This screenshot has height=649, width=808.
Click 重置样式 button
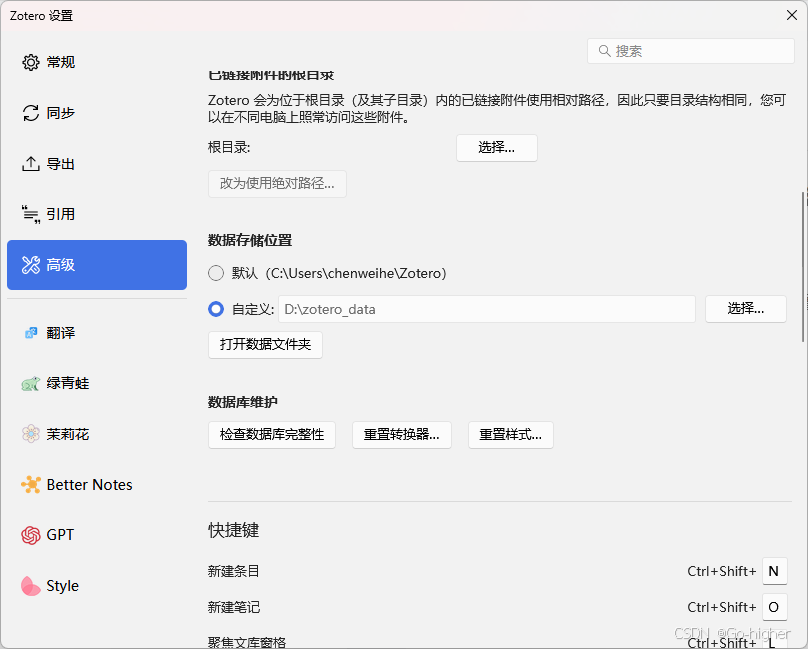point(511,435)
